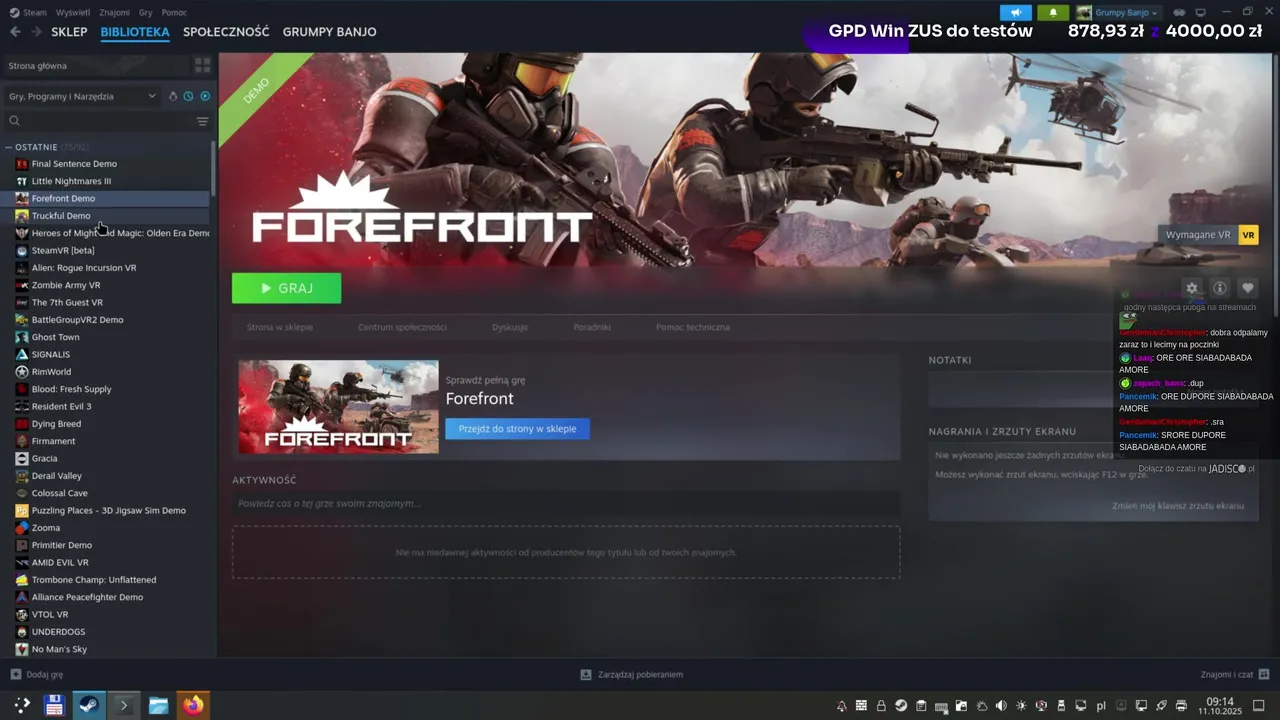Open the SPOŁECZNOŚĆ tab
The image size is (1280, 720).
point(226,32)
